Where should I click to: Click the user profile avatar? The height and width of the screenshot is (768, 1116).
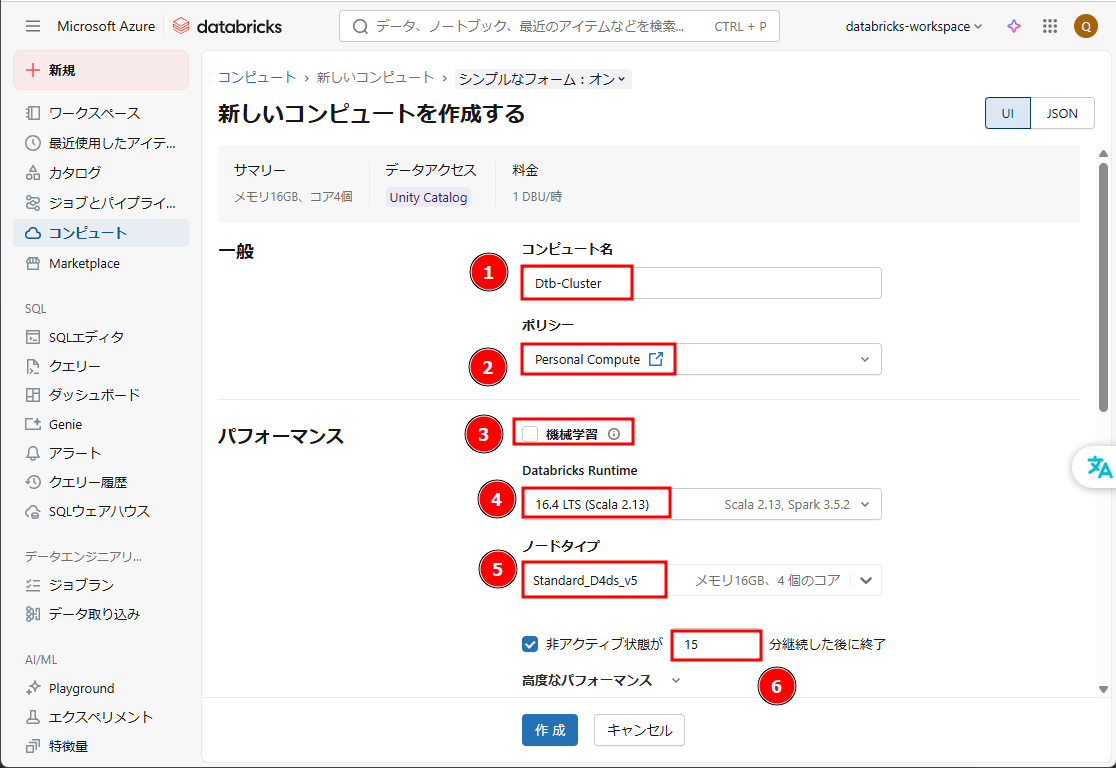point(1085,26)
